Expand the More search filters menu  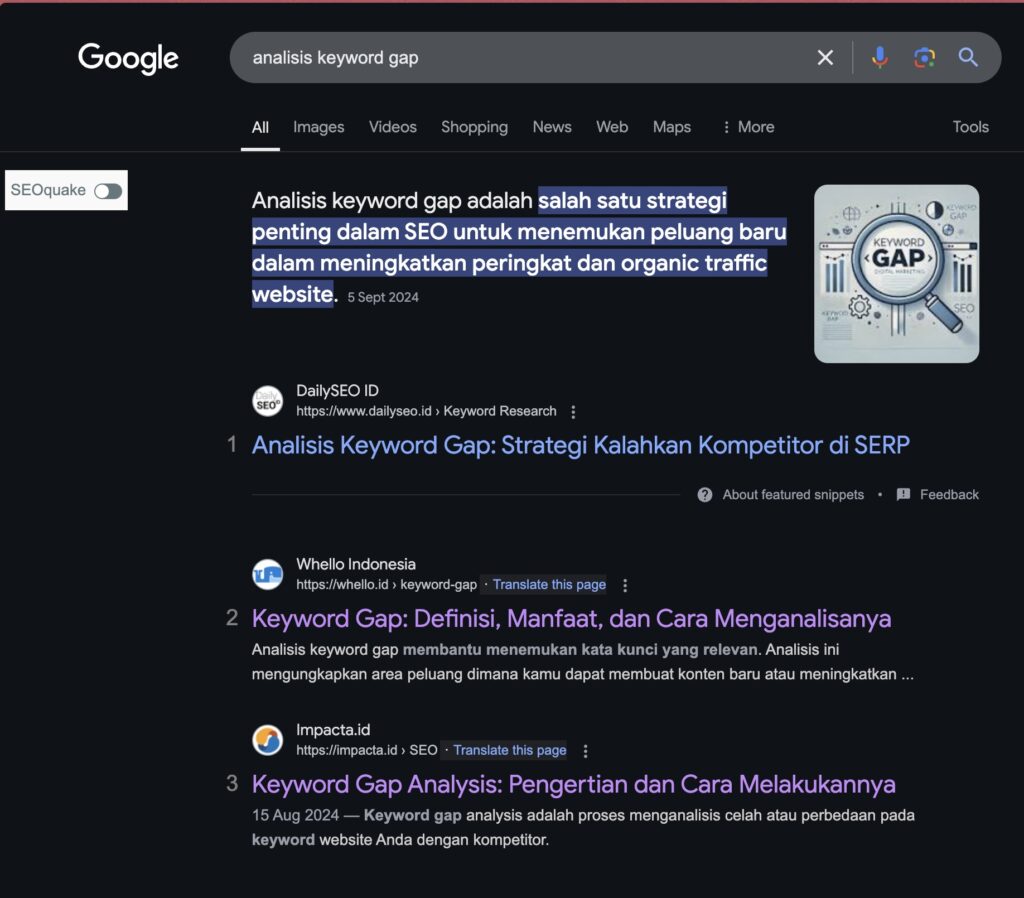coord(748,127)
